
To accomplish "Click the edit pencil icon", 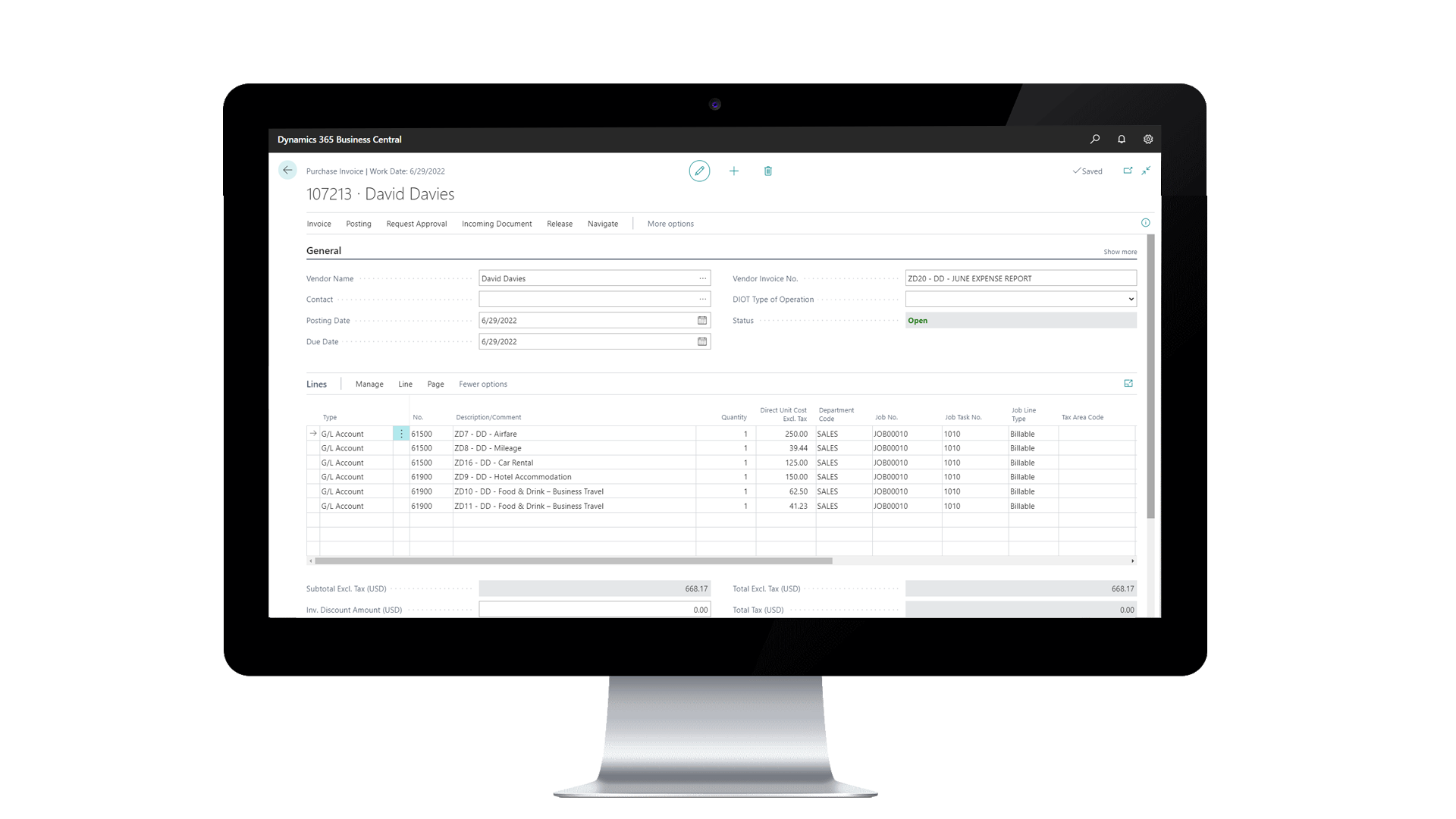I will pos(699,171).
